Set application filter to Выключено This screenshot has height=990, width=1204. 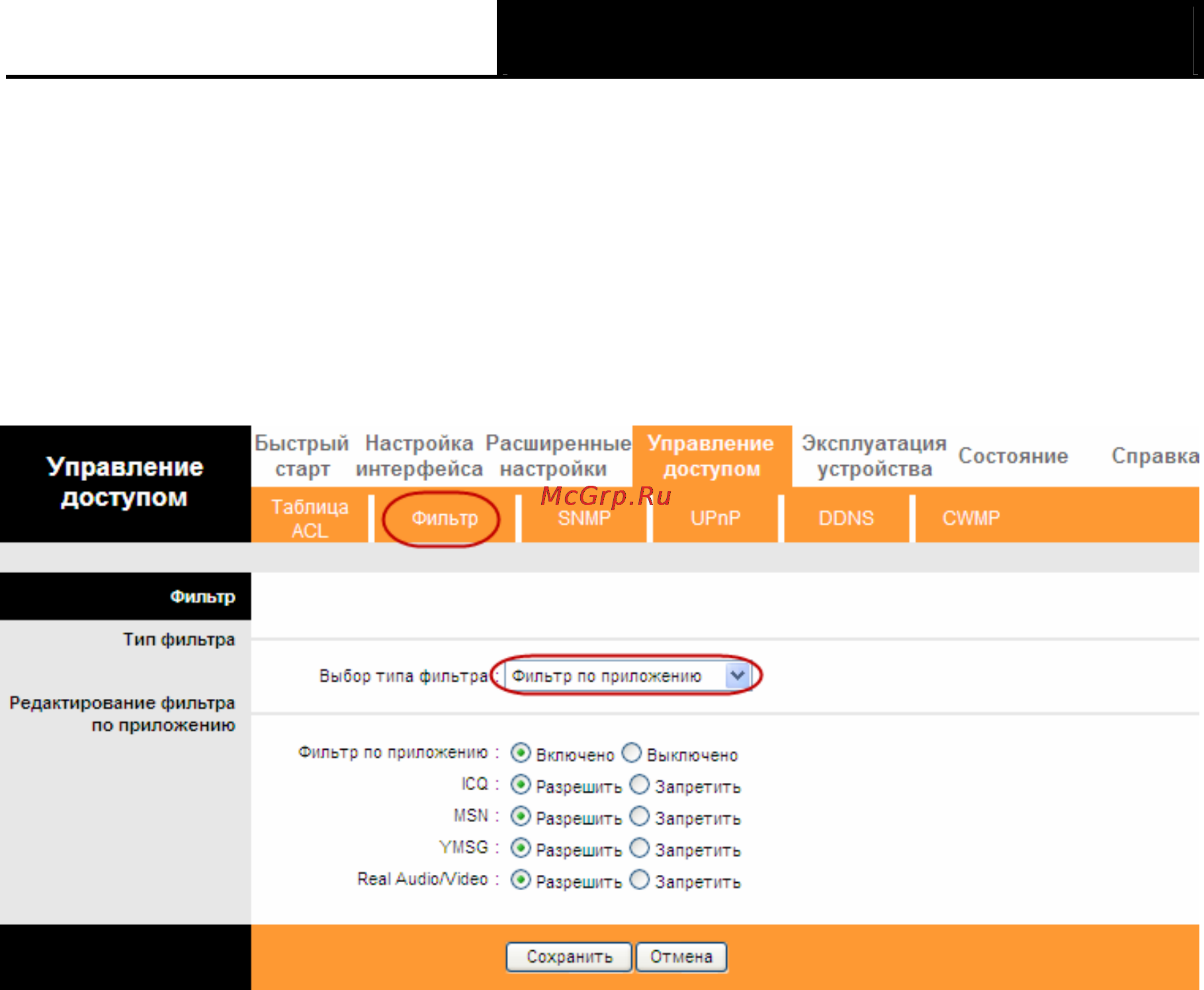point(632,752)
